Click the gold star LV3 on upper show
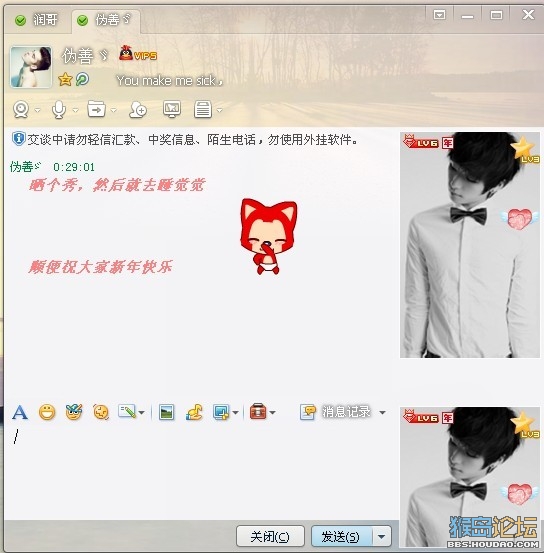Viewport: 544px width, 553px height. (x=525, y=150)
